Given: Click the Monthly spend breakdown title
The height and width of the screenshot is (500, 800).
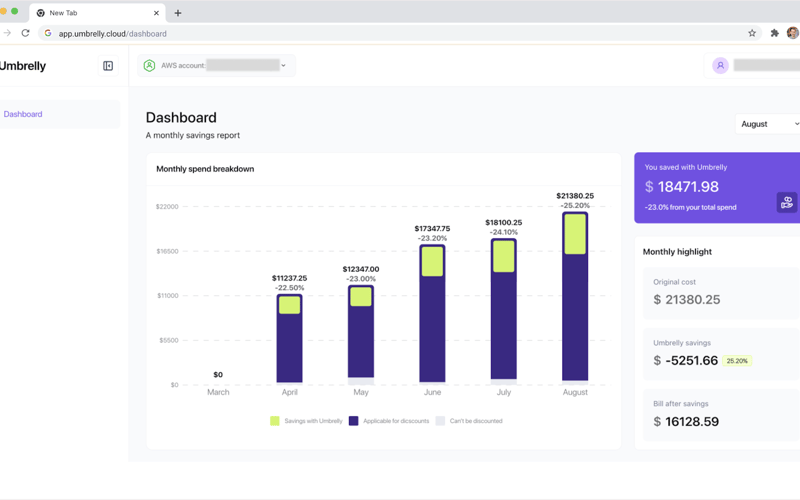Looking at the screenshot, I should 205,169.
